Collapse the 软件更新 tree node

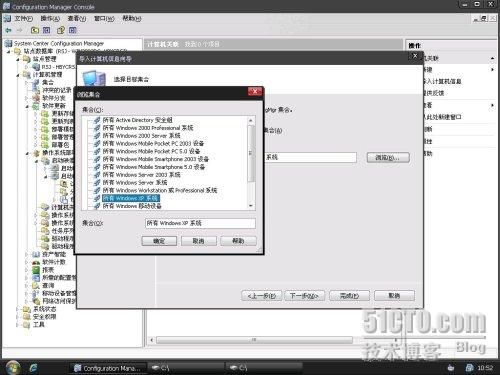point(27,106)
